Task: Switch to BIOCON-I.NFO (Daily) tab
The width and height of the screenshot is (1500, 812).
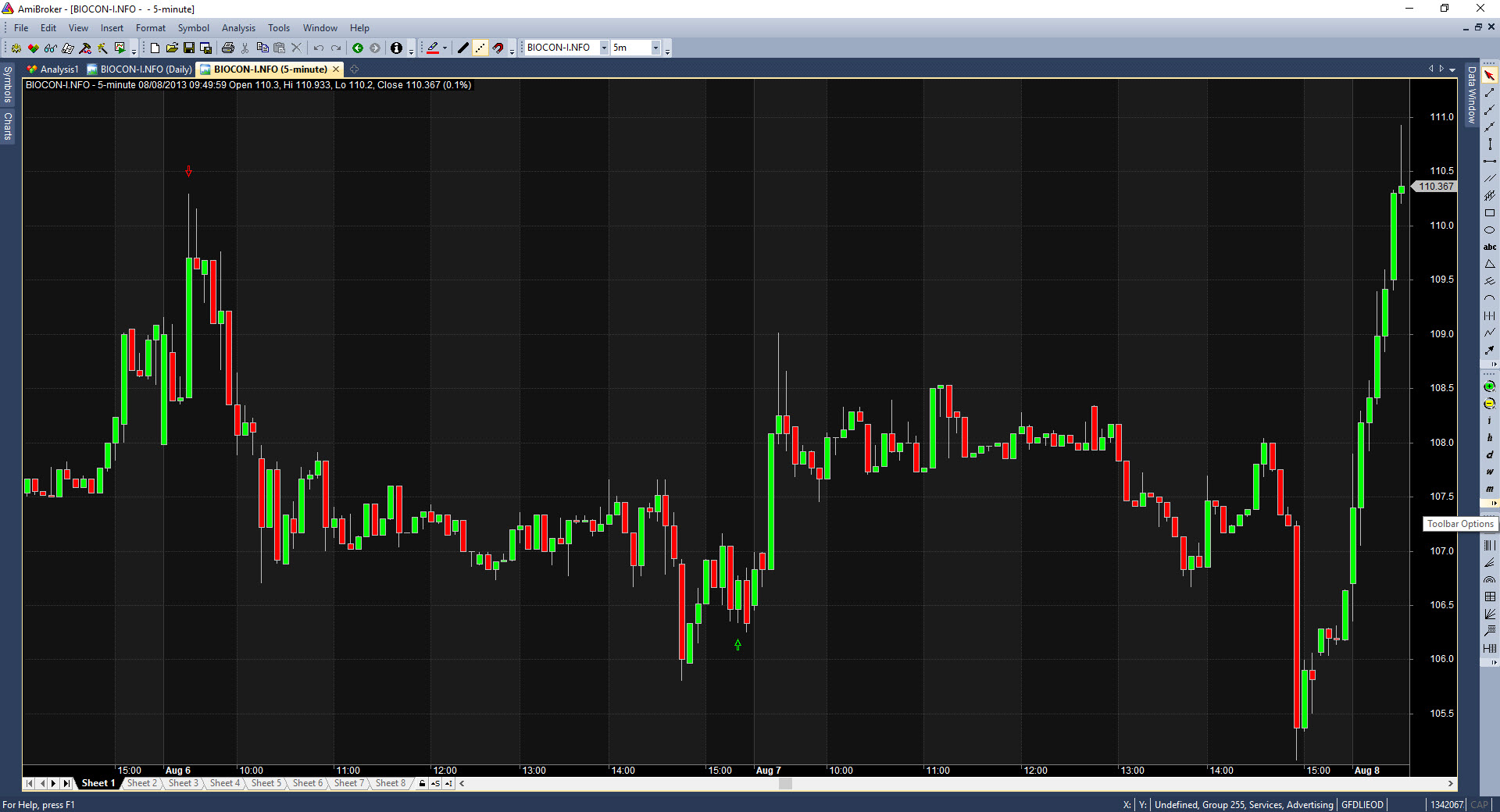Action: [x=139, y=69]
